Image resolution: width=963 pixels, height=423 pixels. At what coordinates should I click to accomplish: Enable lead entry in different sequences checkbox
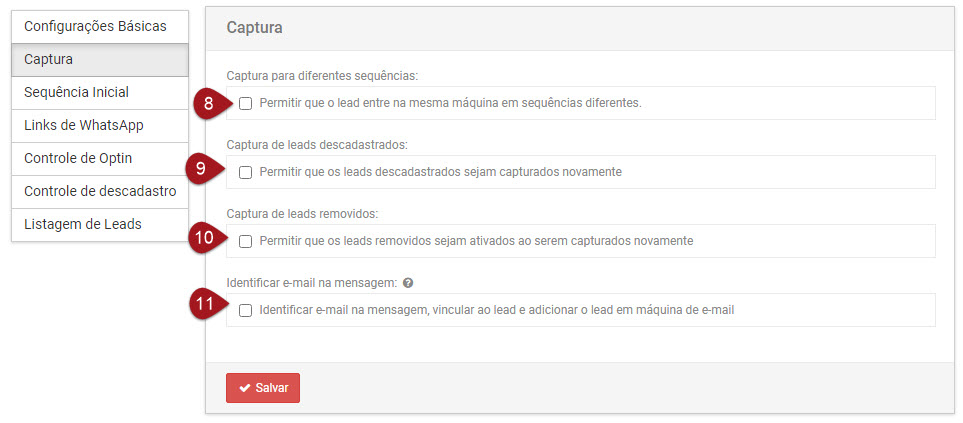tap(245, 103)
